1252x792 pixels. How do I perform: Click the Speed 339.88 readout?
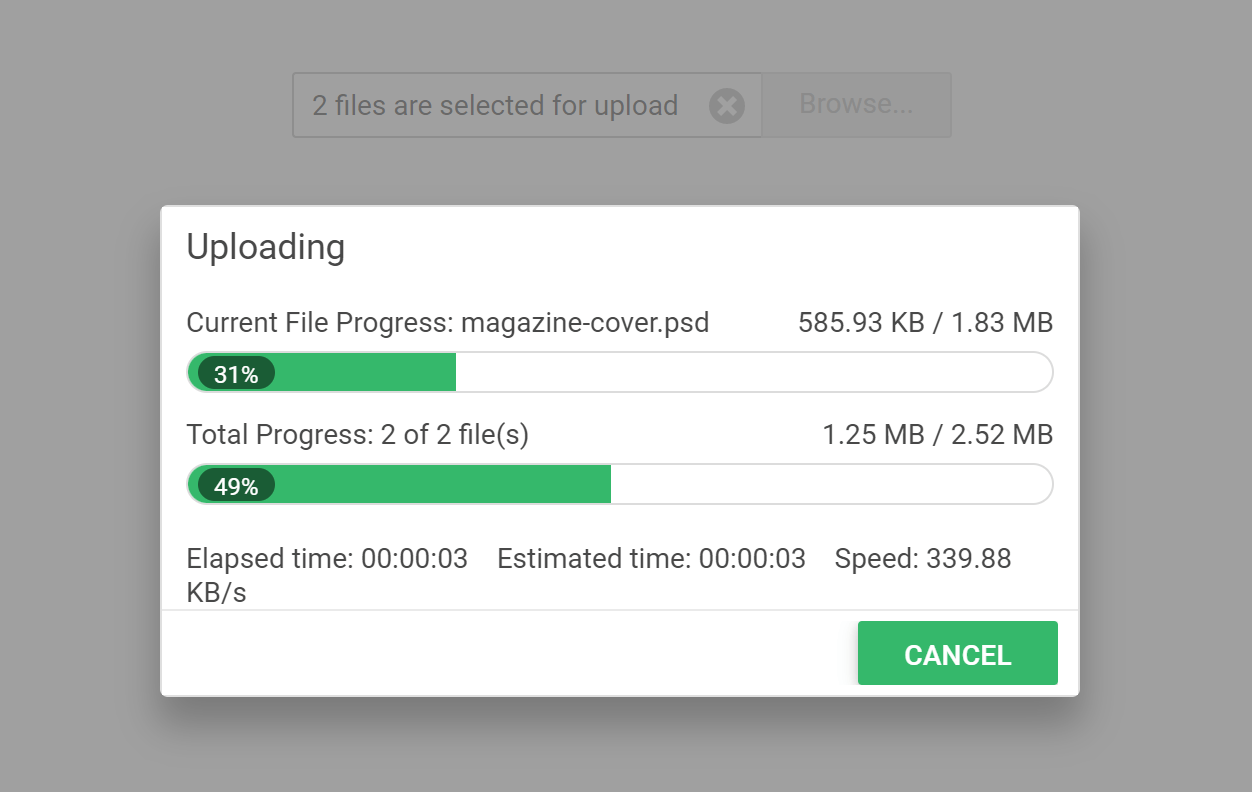(922, 559)
